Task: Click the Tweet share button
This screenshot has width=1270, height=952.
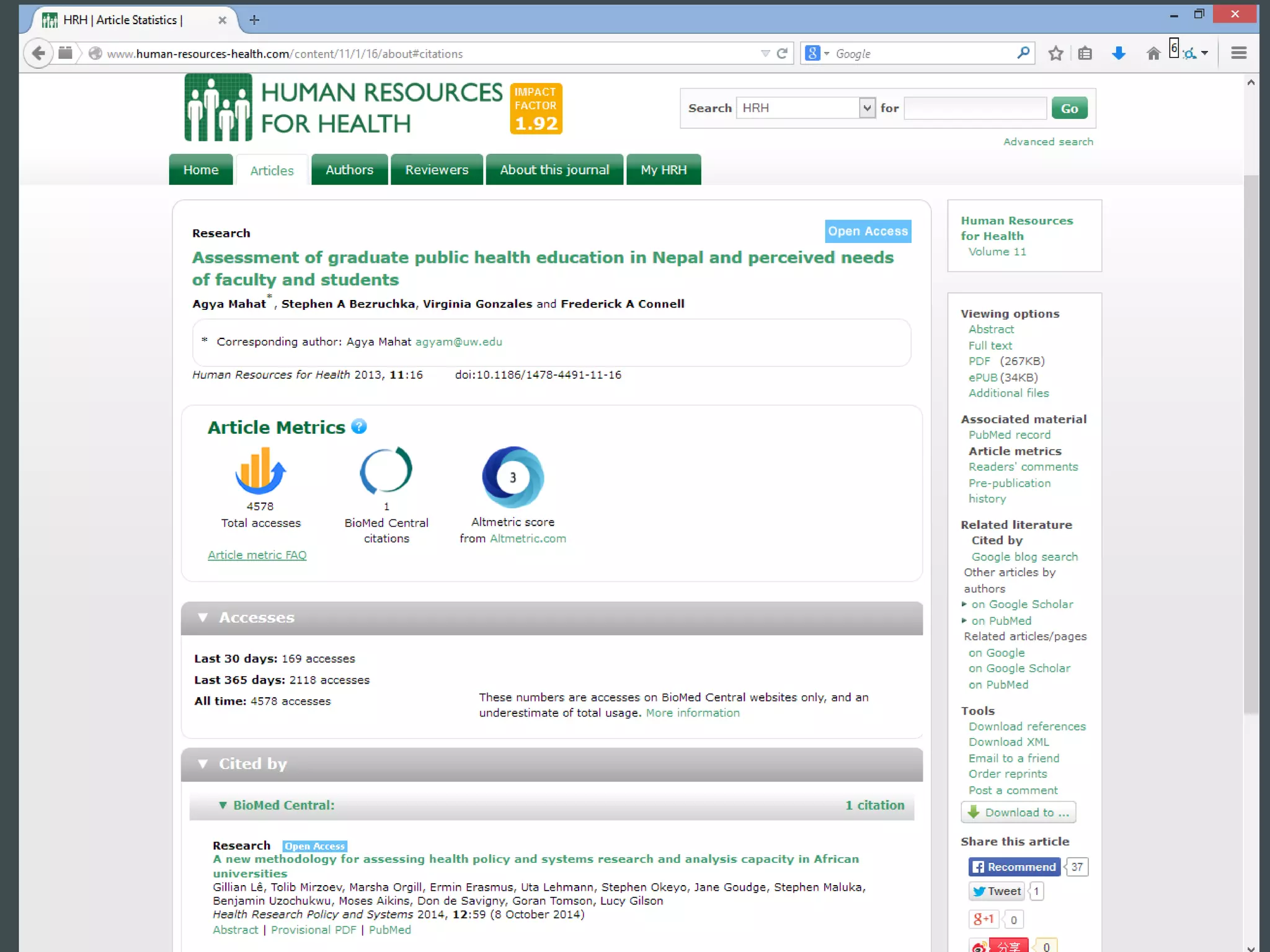Action: click(997, 891)
